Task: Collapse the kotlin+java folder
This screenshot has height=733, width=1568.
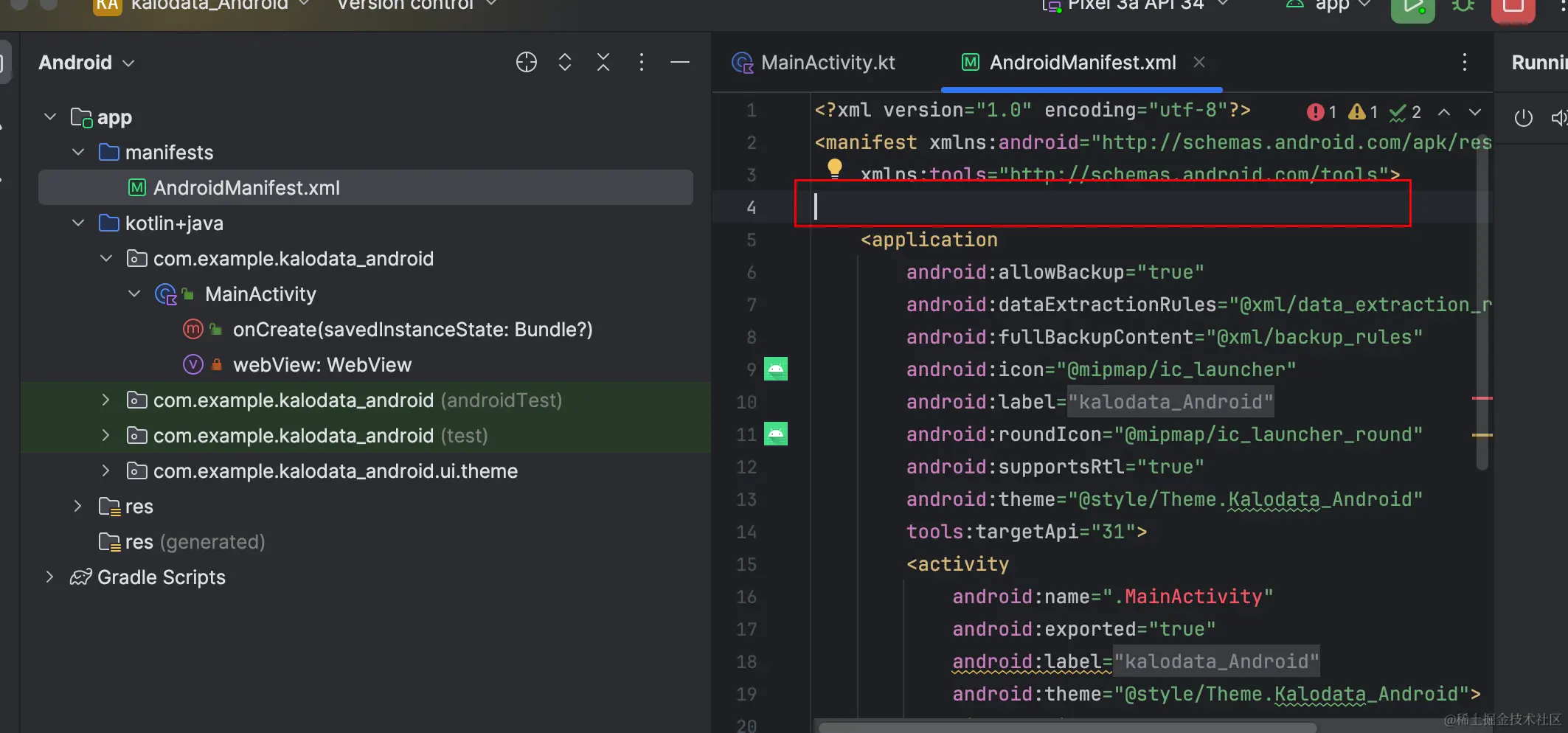Action: pyautogui.click(x=78, y=223)
